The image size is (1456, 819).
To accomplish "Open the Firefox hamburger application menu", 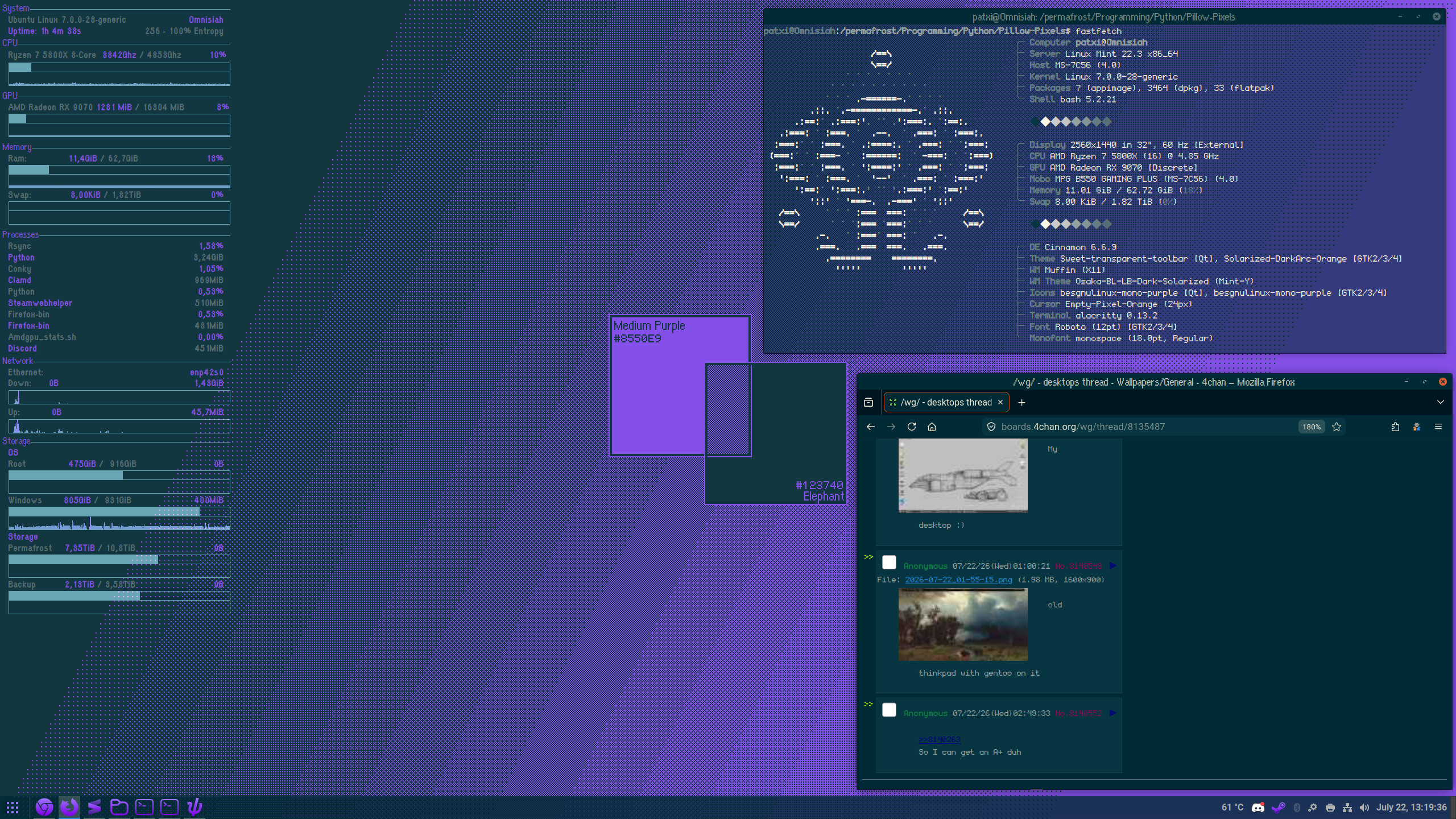I will click(x=1438, y=427).
